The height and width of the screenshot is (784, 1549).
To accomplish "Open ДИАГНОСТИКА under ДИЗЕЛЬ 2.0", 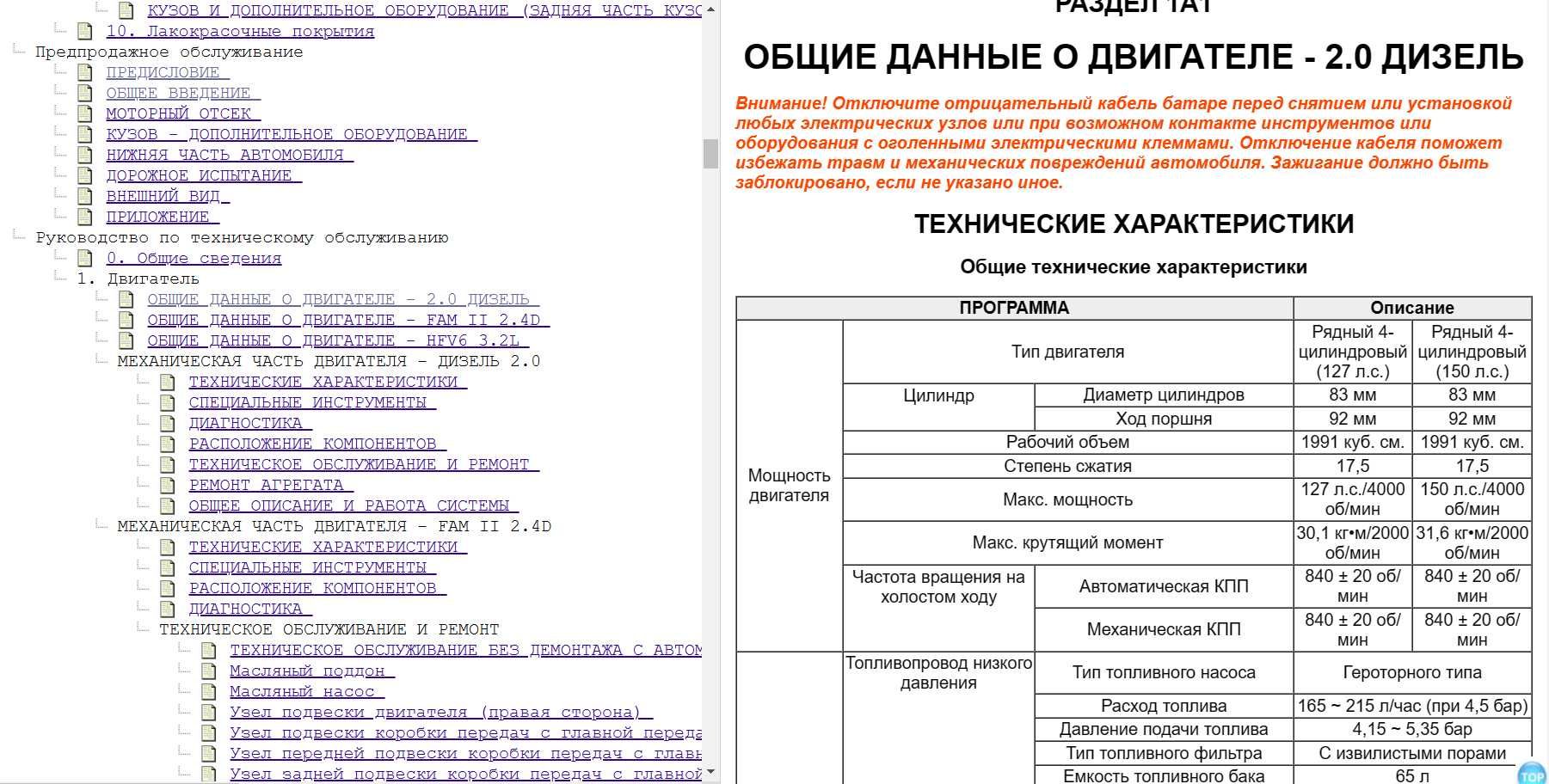I will coord(250,423).
